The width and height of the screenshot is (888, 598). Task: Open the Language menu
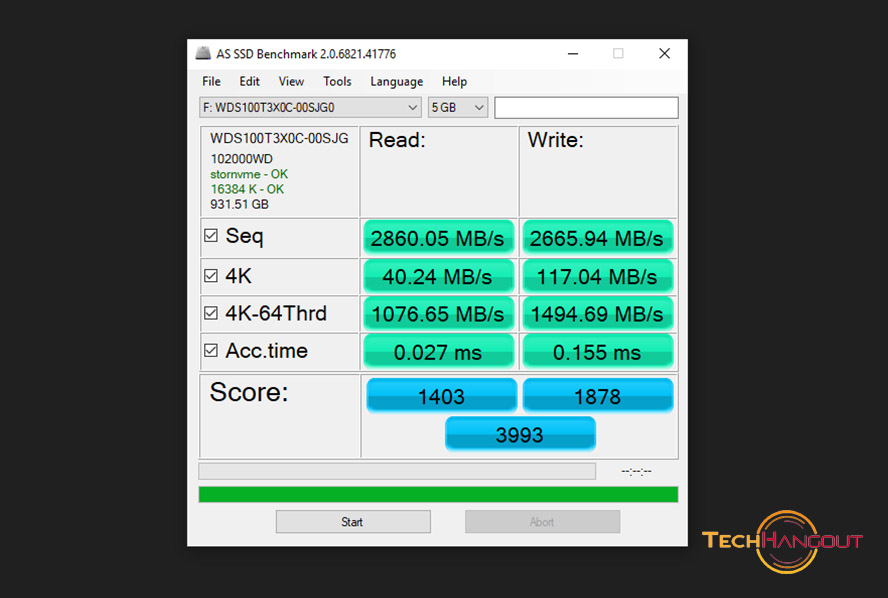[x=396, y=82]
